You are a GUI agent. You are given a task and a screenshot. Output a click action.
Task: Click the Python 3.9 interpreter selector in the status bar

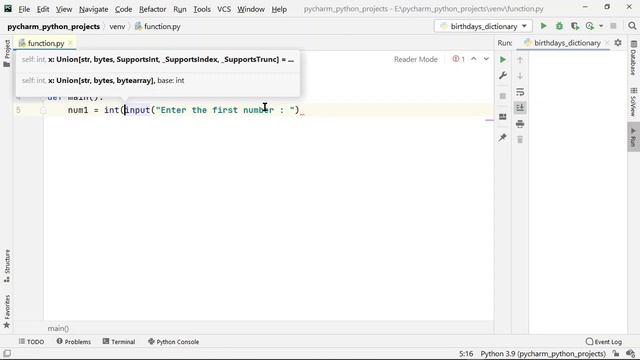(543, 354)
